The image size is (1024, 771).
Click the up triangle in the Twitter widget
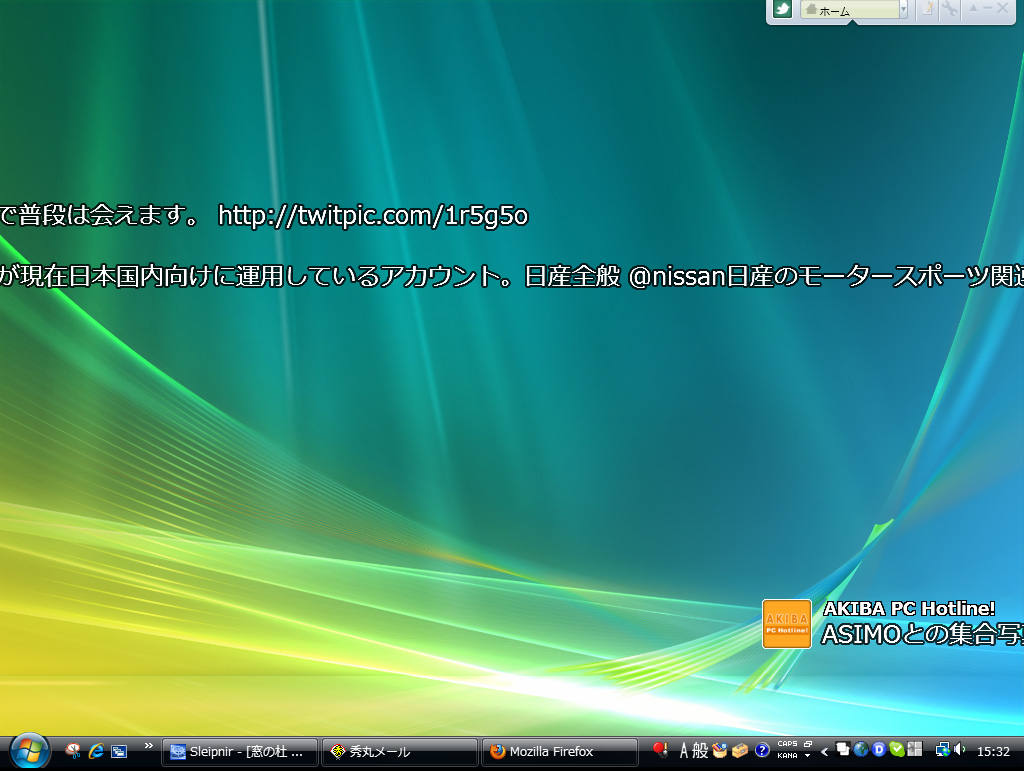tap(973, 8)
